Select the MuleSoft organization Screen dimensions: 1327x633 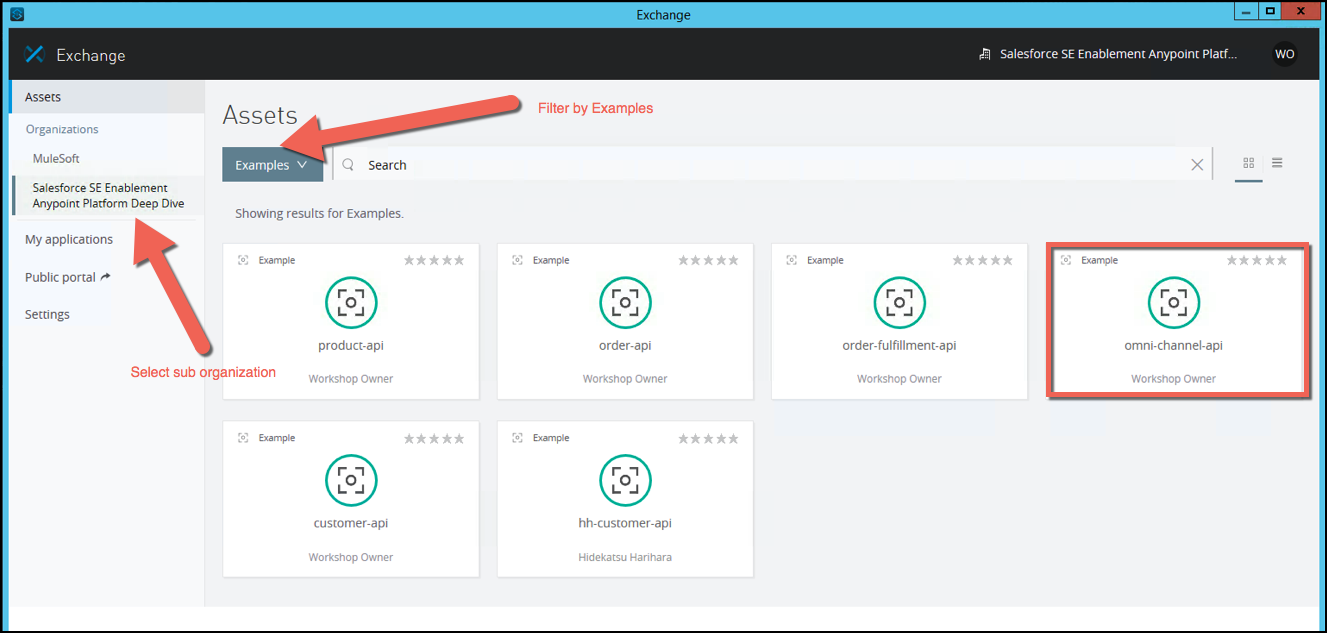click(x=56, y=158)
